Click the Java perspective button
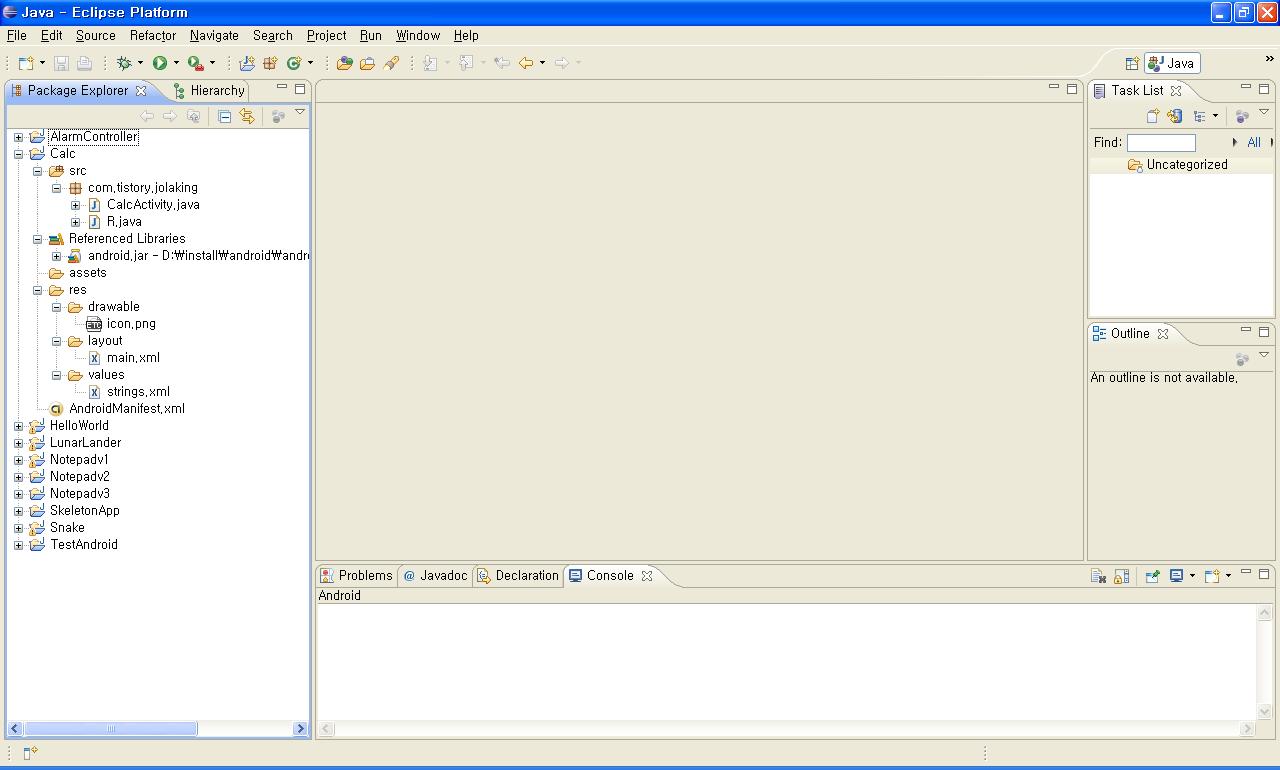 (1172, 63)
